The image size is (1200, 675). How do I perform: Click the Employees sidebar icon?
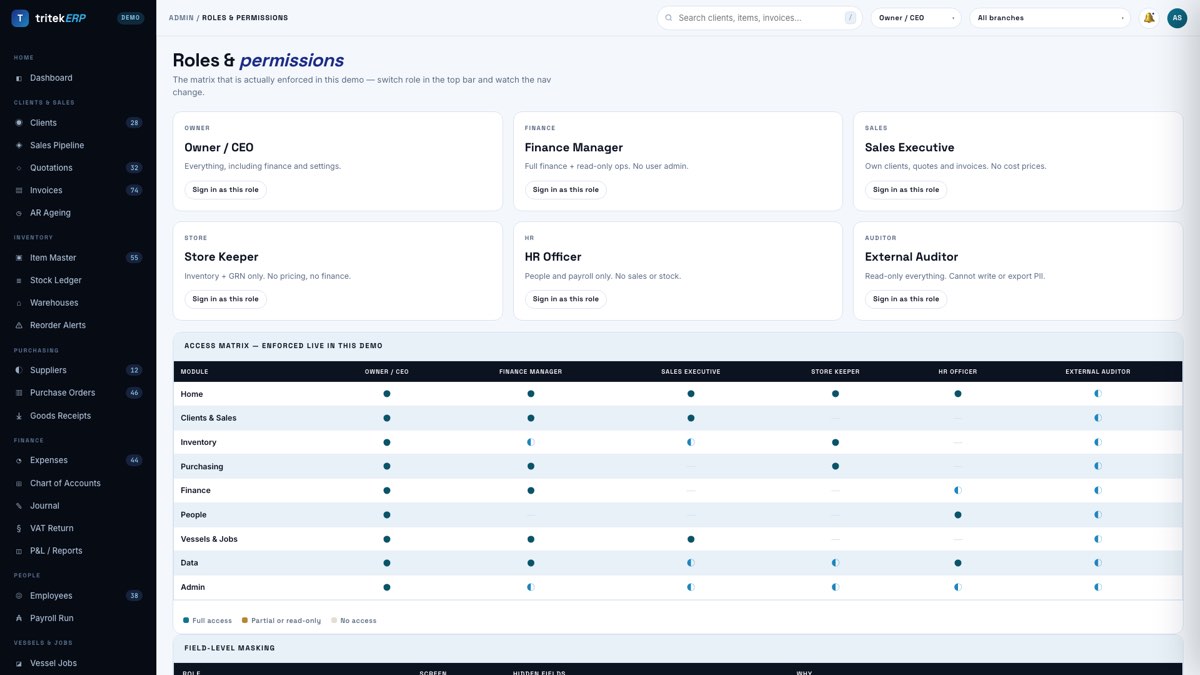click(19, 596)
